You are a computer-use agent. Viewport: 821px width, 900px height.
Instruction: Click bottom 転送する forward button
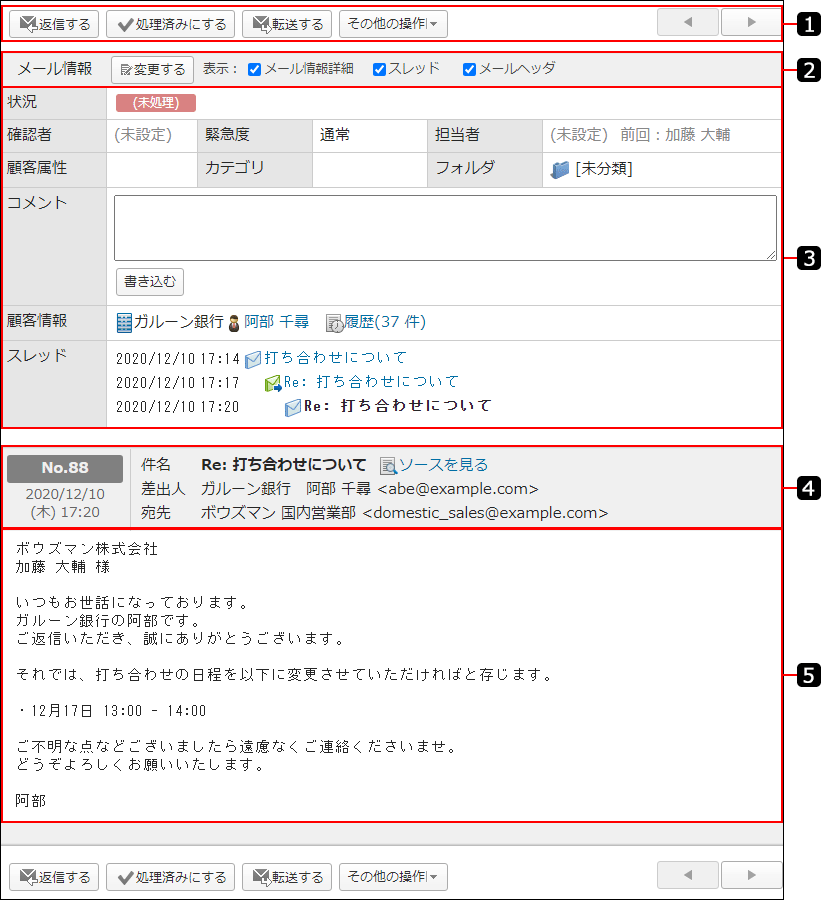coord(287,877)
